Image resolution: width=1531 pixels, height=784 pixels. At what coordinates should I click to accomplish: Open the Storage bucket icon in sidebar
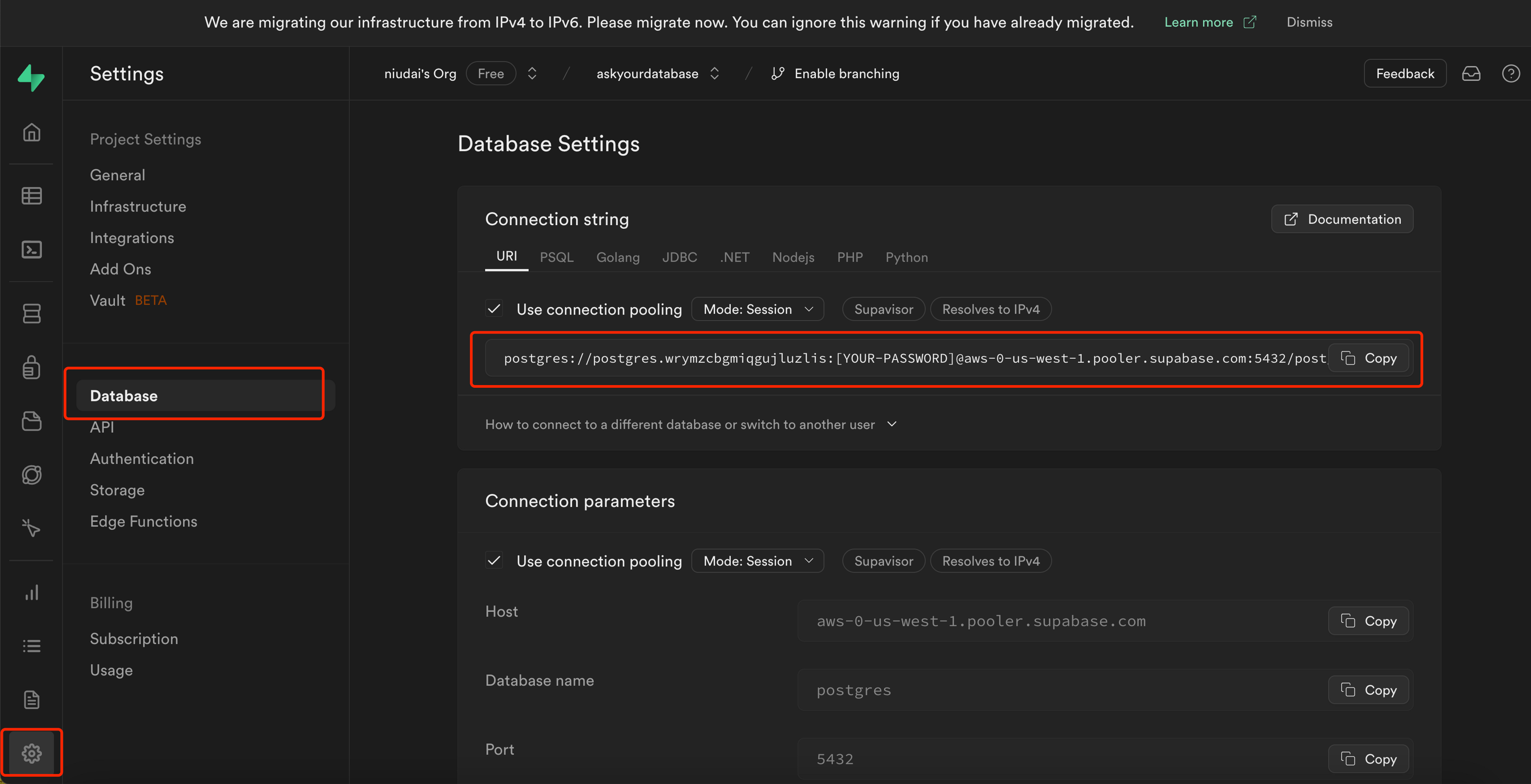tap(31, 421)
